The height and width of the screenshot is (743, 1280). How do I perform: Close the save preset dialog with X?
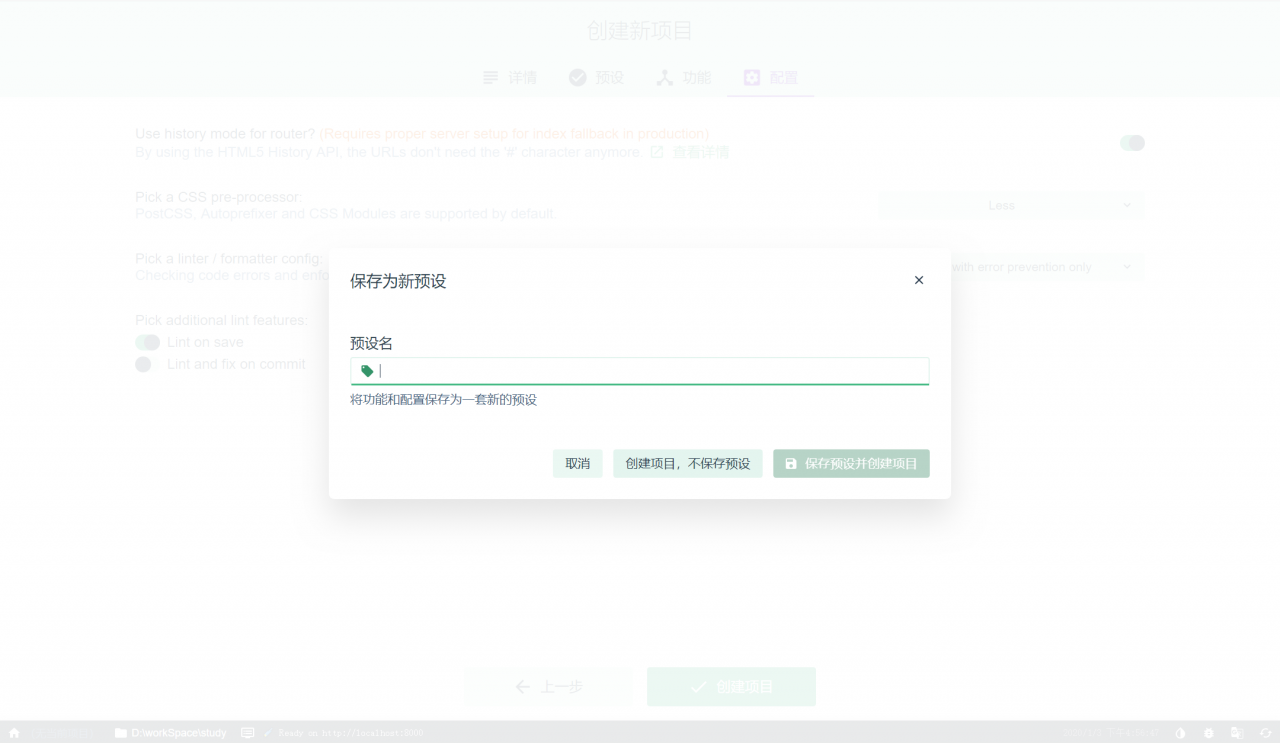919,280
